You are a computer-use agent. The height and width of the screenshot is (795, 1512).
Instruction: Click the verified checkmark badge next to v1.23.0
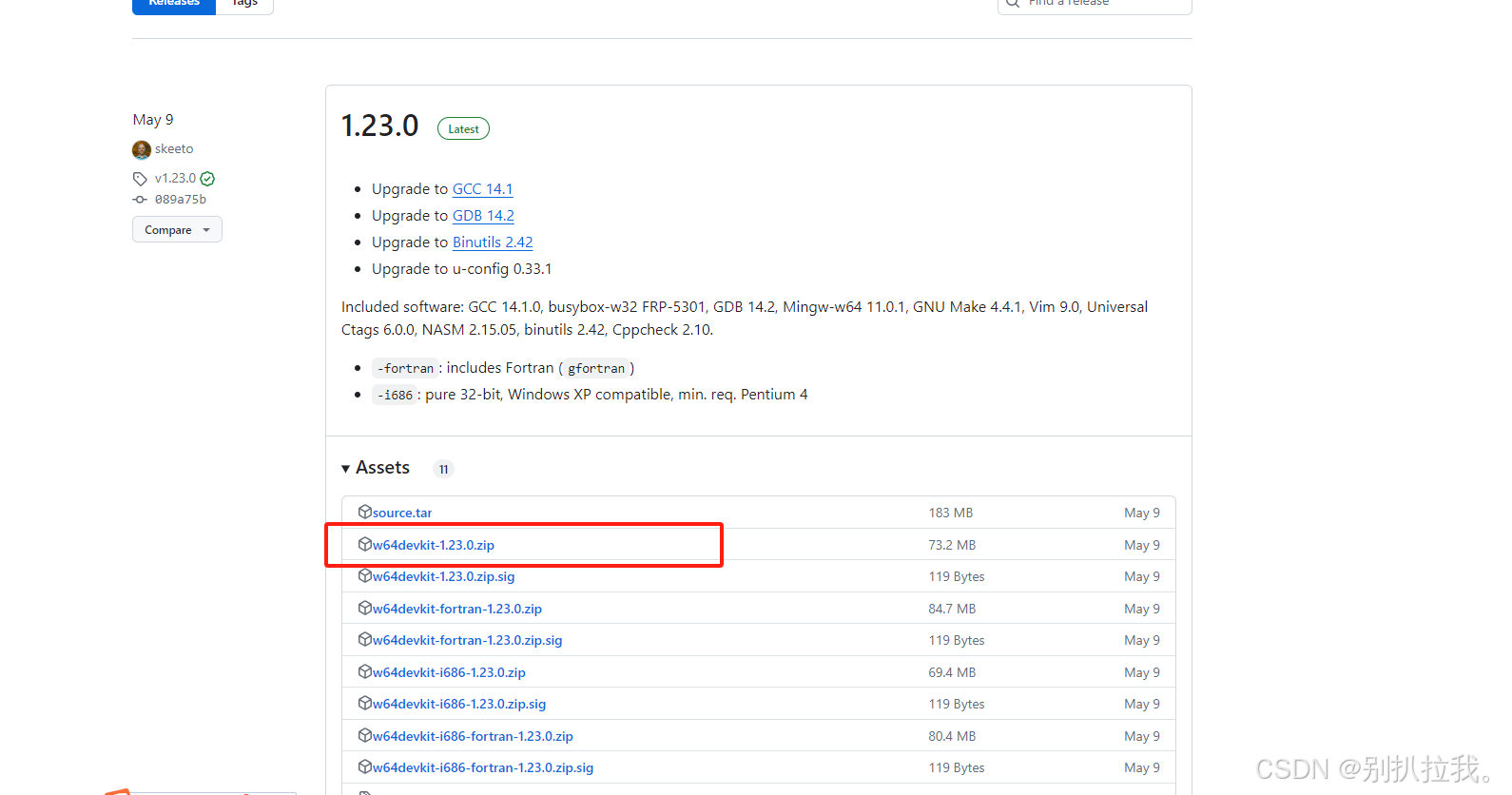[x=207, y=179]
